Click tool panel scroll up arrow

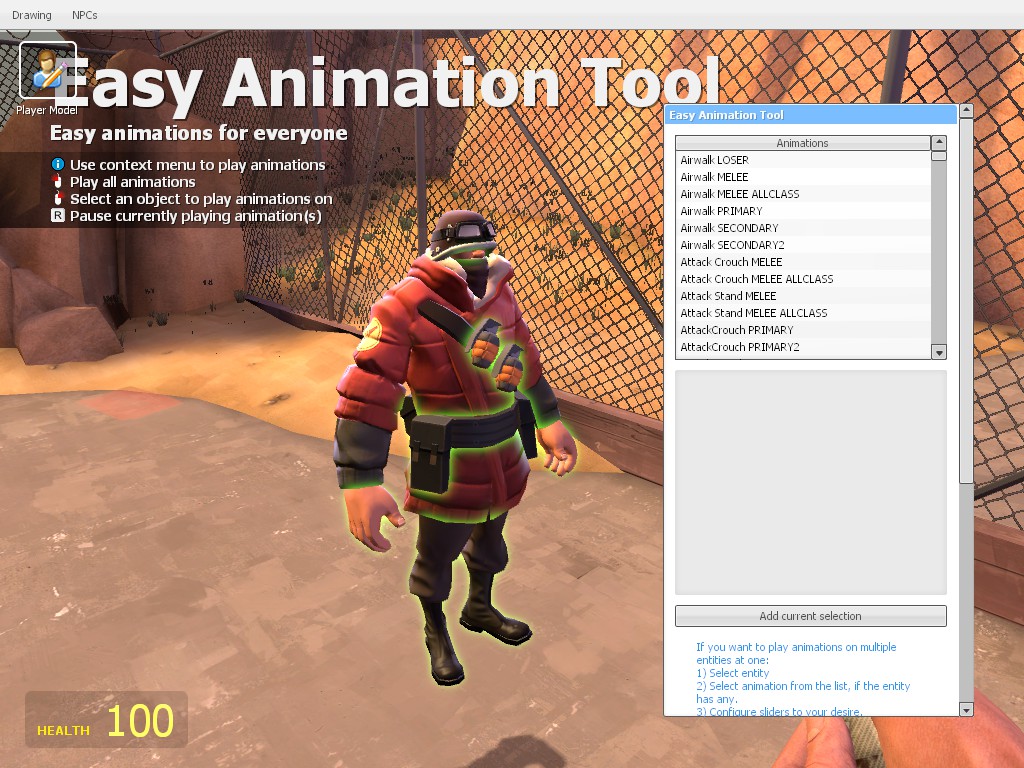coord(966,110)
